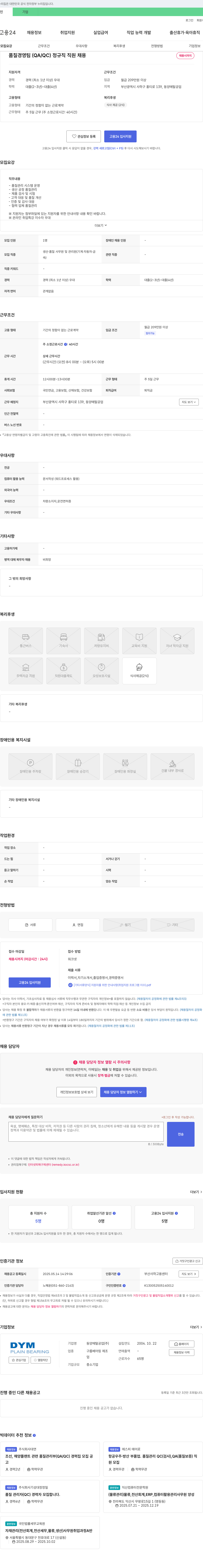Open the 채용정보 menu
Viewport: 203px width, 1568px height.
(x=34, y=32)
